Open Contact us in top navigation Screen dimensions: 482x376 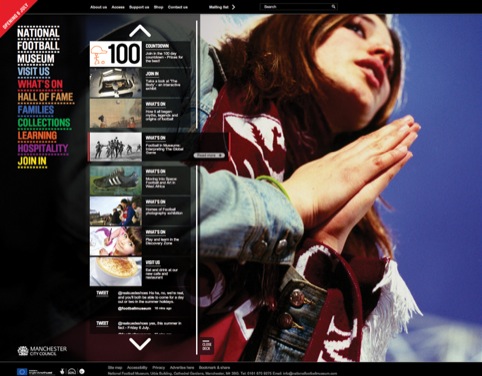point(178,7)
